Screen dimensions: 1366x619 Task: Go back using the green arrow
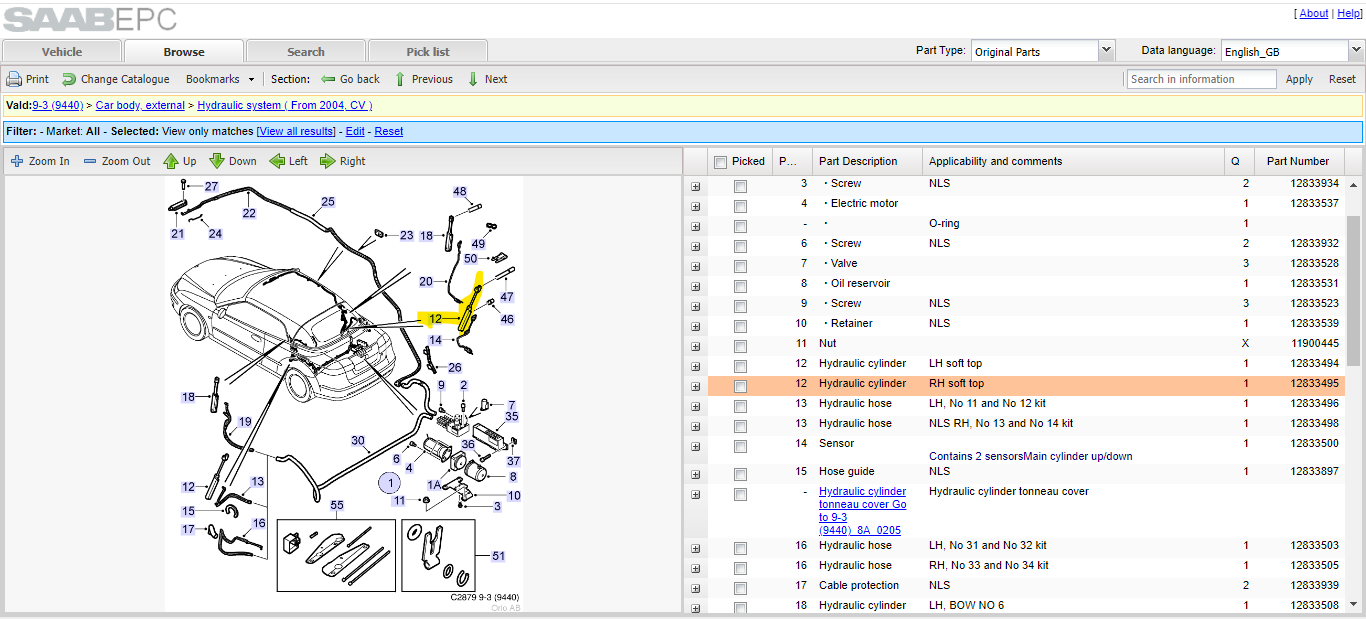pyautogui.click(x=328, y=79)
